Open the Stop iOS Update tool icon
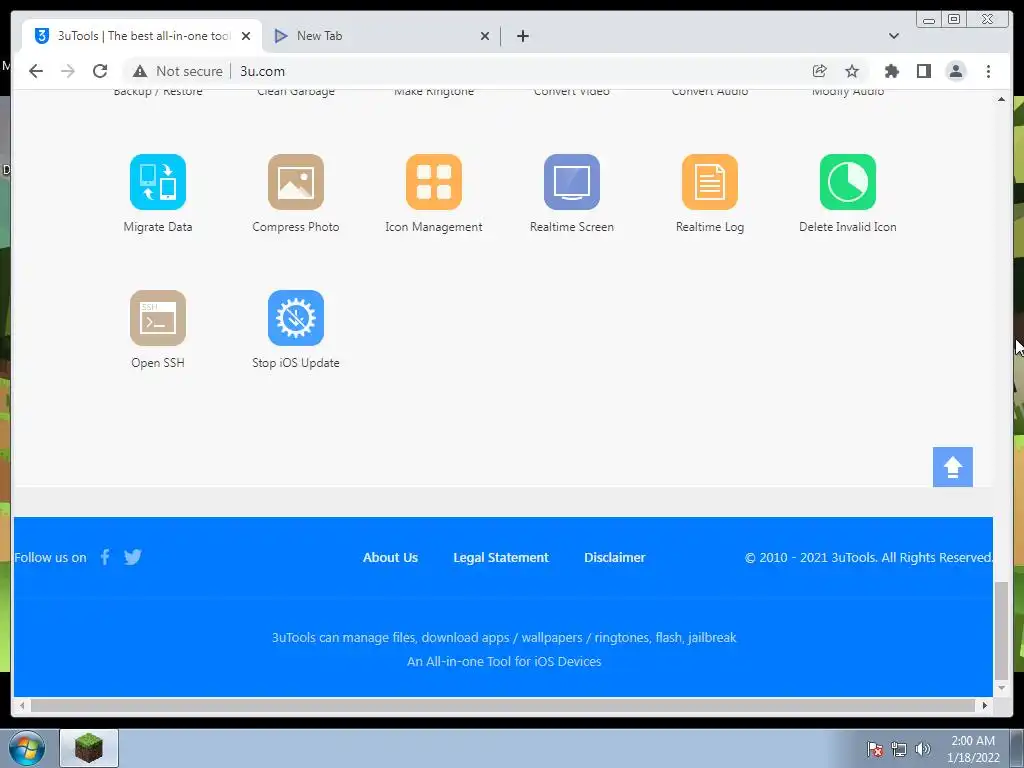The width and height of the screenshot is (1024, 768). pos(295,317)
